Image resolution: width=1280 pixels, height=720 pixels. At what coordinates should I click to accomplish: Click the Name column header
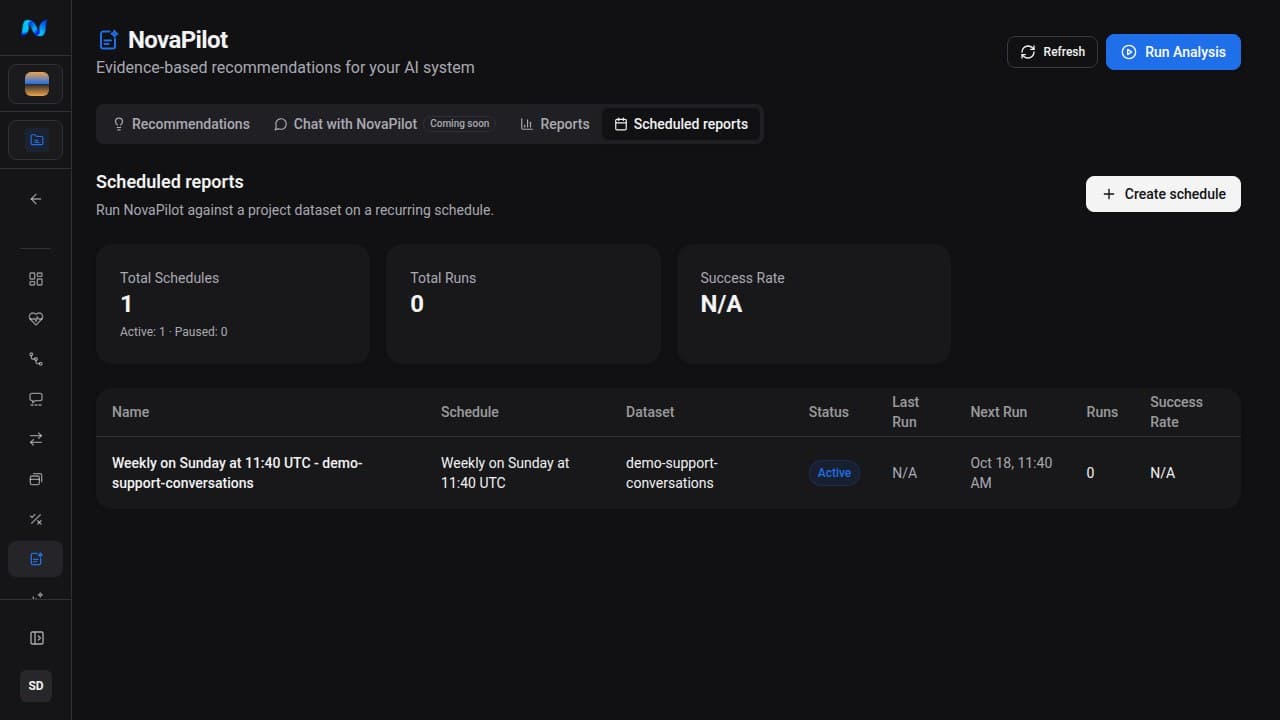pyautogui.click(x=130, y=412)
